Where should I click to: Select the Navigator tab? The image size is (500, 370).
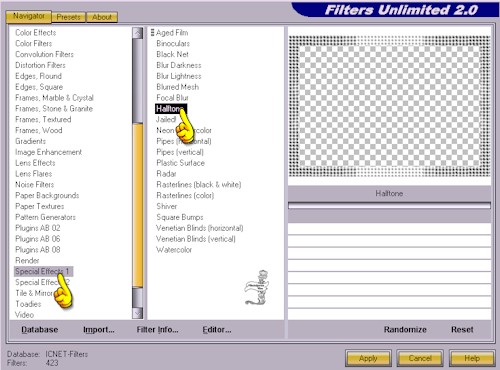point(29,16)
